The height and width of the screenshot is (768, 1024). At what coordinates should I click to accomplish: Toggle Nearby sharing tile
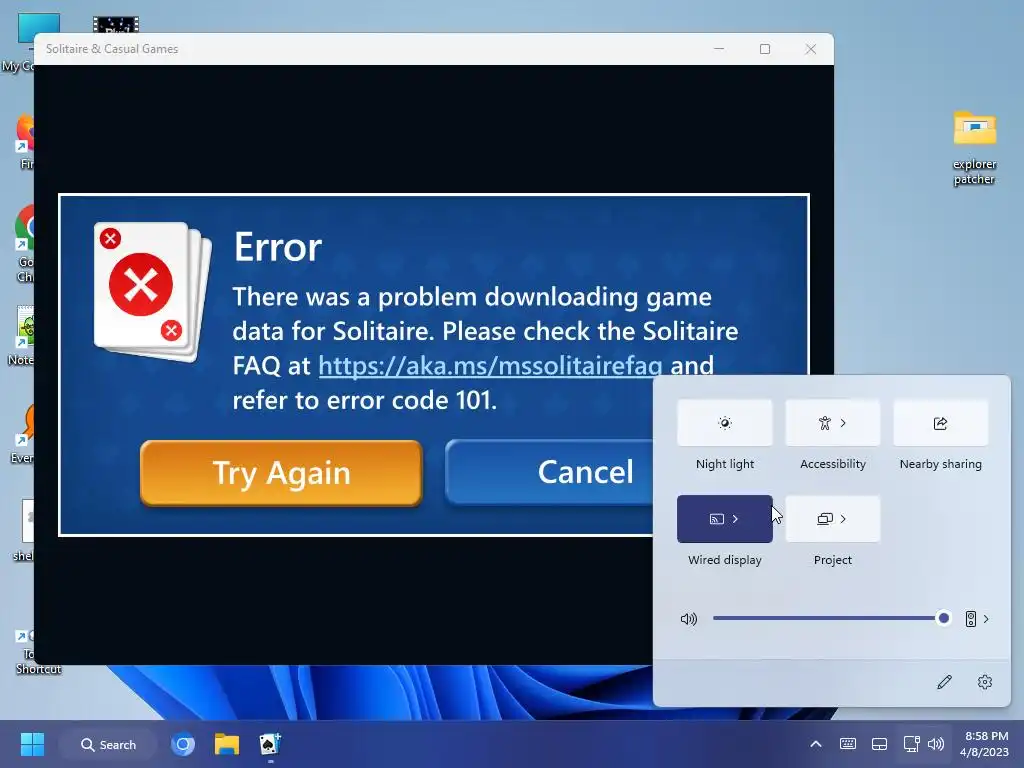pos(940,423)
